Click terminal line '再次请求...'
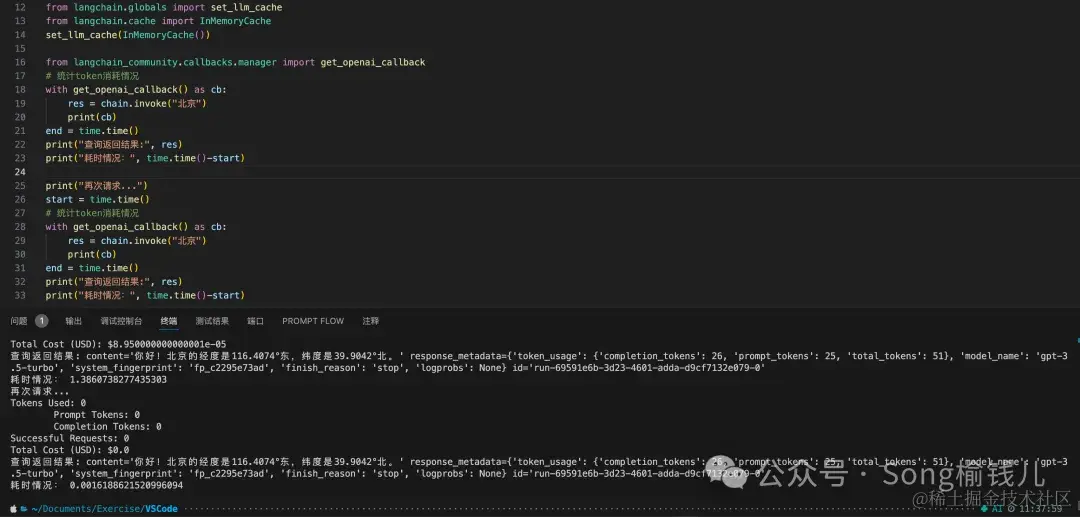The height and width of the screenshot is (517, 1080). tap(40, 391)
